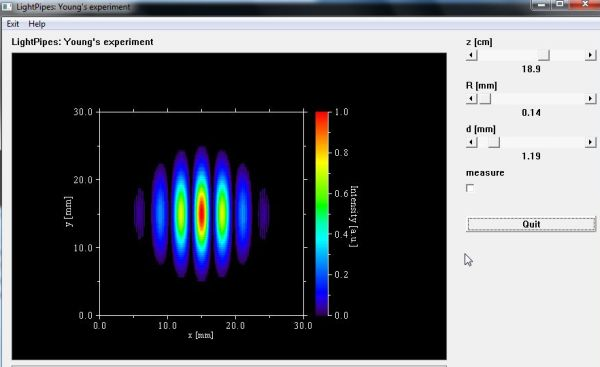Click the Quit button
Screen dimensions: 600x367
click(x=531, y=224)
